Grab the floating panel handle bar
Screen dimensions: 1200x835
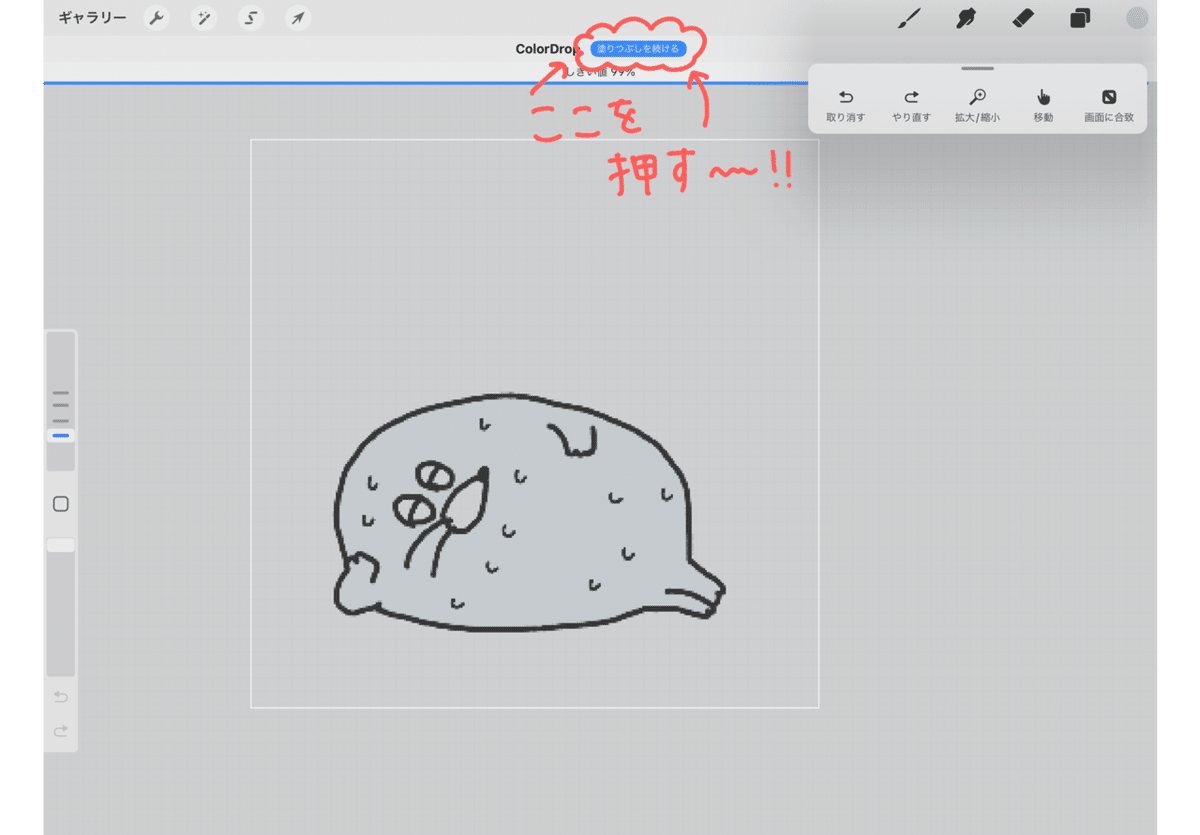(977, 69)
